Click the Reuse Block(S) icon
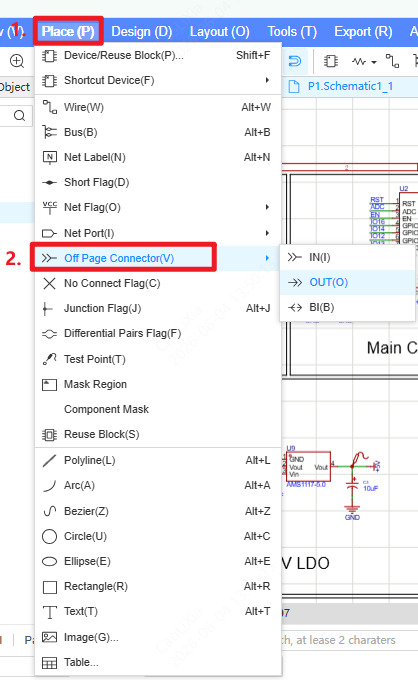Screen dimensions: 418x680 click(49, 435)
